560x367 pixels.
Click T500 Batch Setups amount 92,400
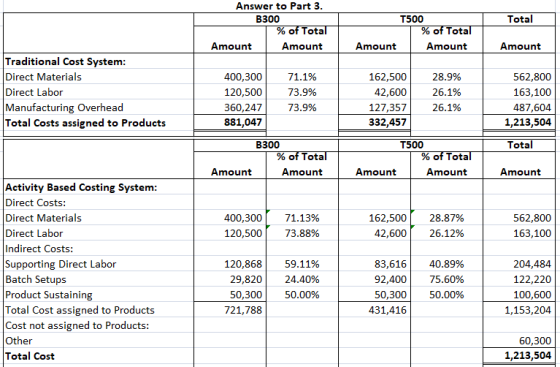pos(390,279)
